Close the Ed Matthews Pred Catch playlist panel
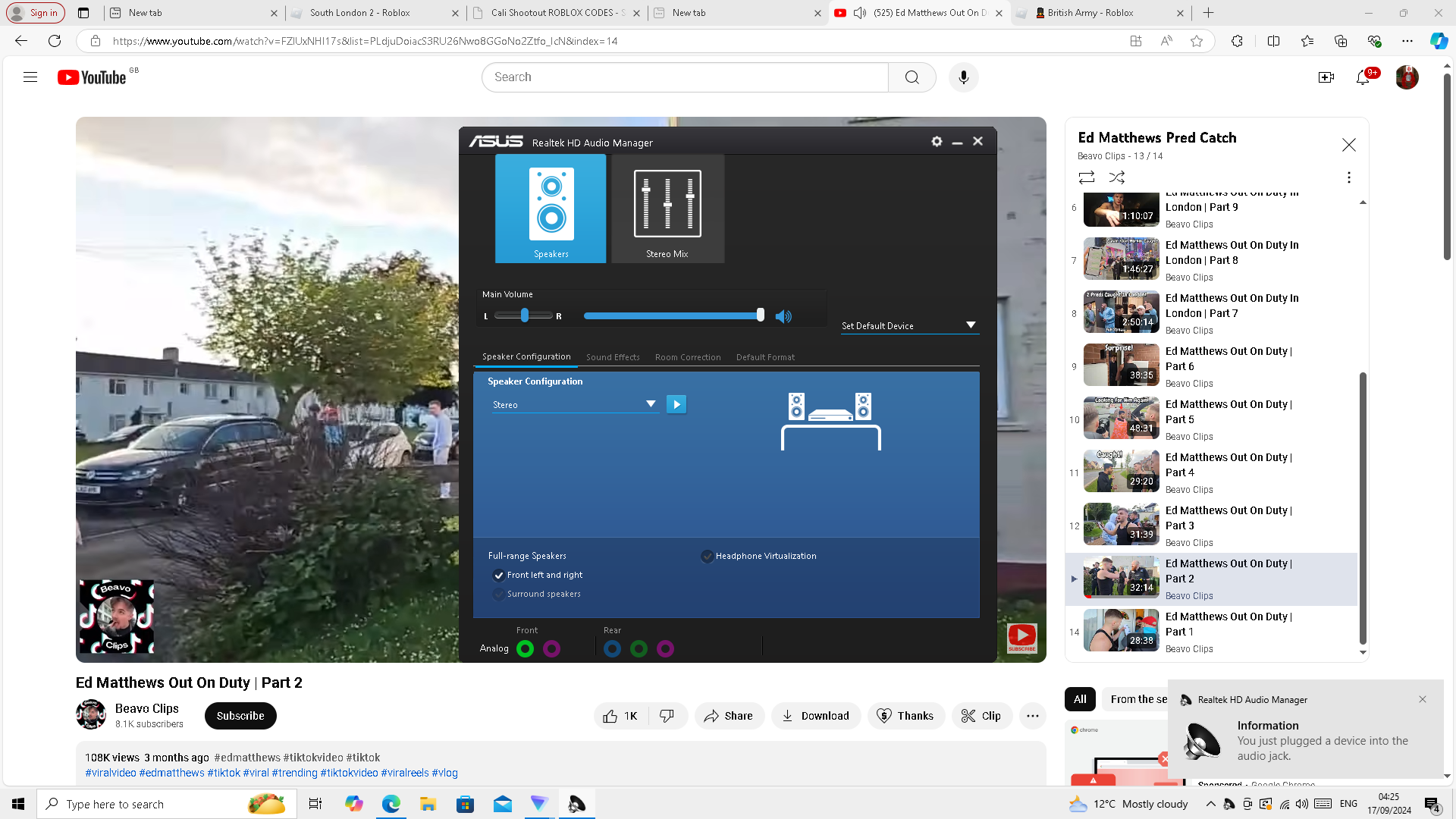The height and width of the screenshot is (819, 1456). click(1348, 145)
